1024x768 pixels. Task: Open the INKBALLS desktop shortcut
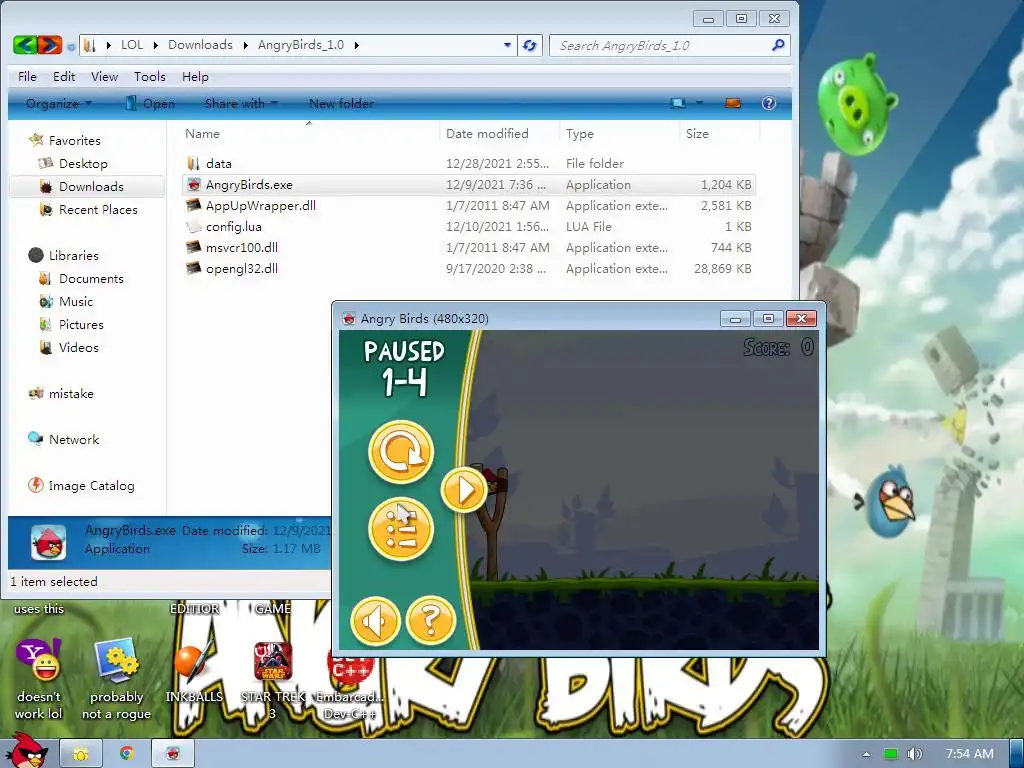click(x=194, y=671)
